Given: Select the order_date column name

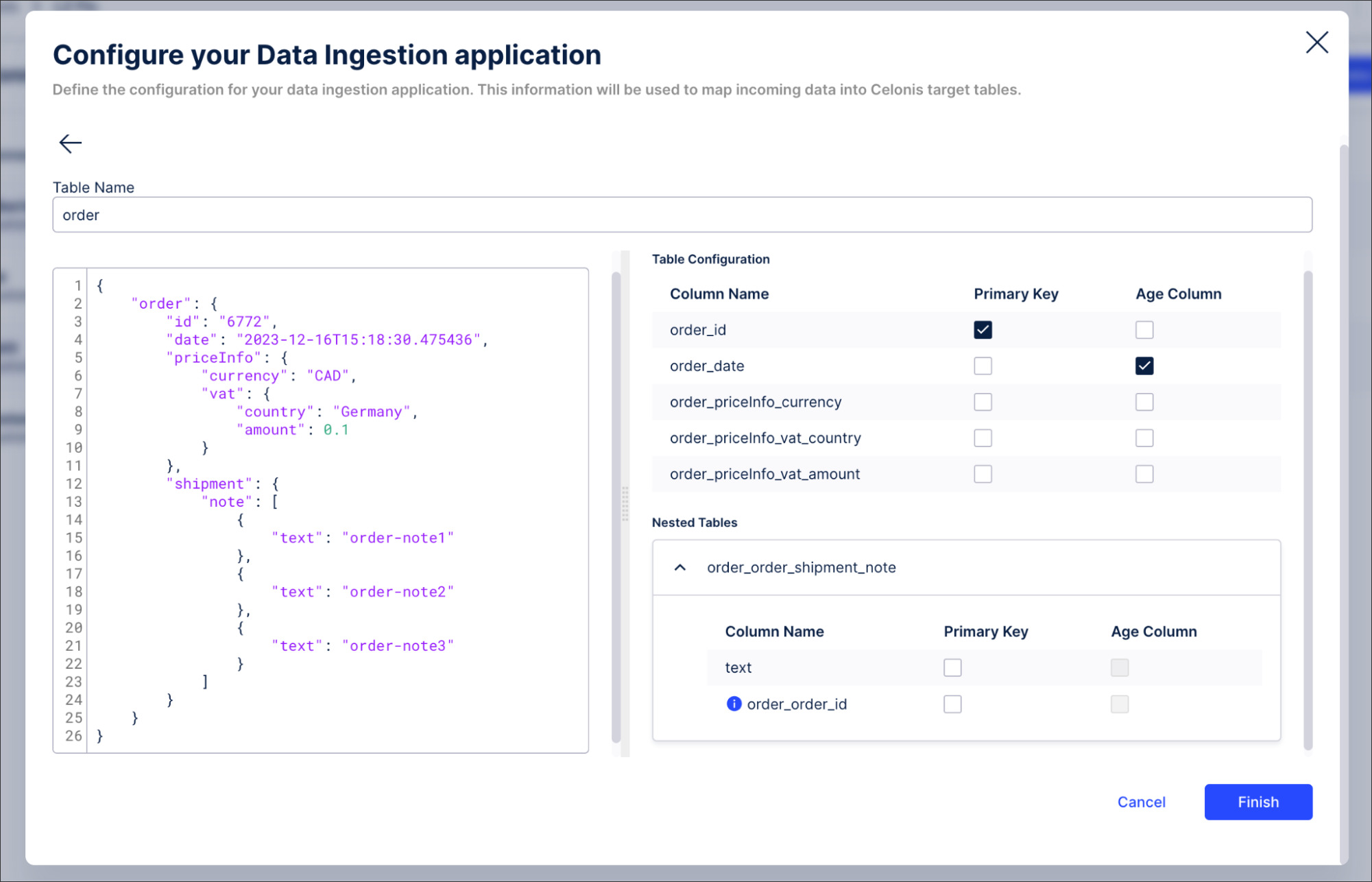Looking at the screenshot, I should pos(707,366).
